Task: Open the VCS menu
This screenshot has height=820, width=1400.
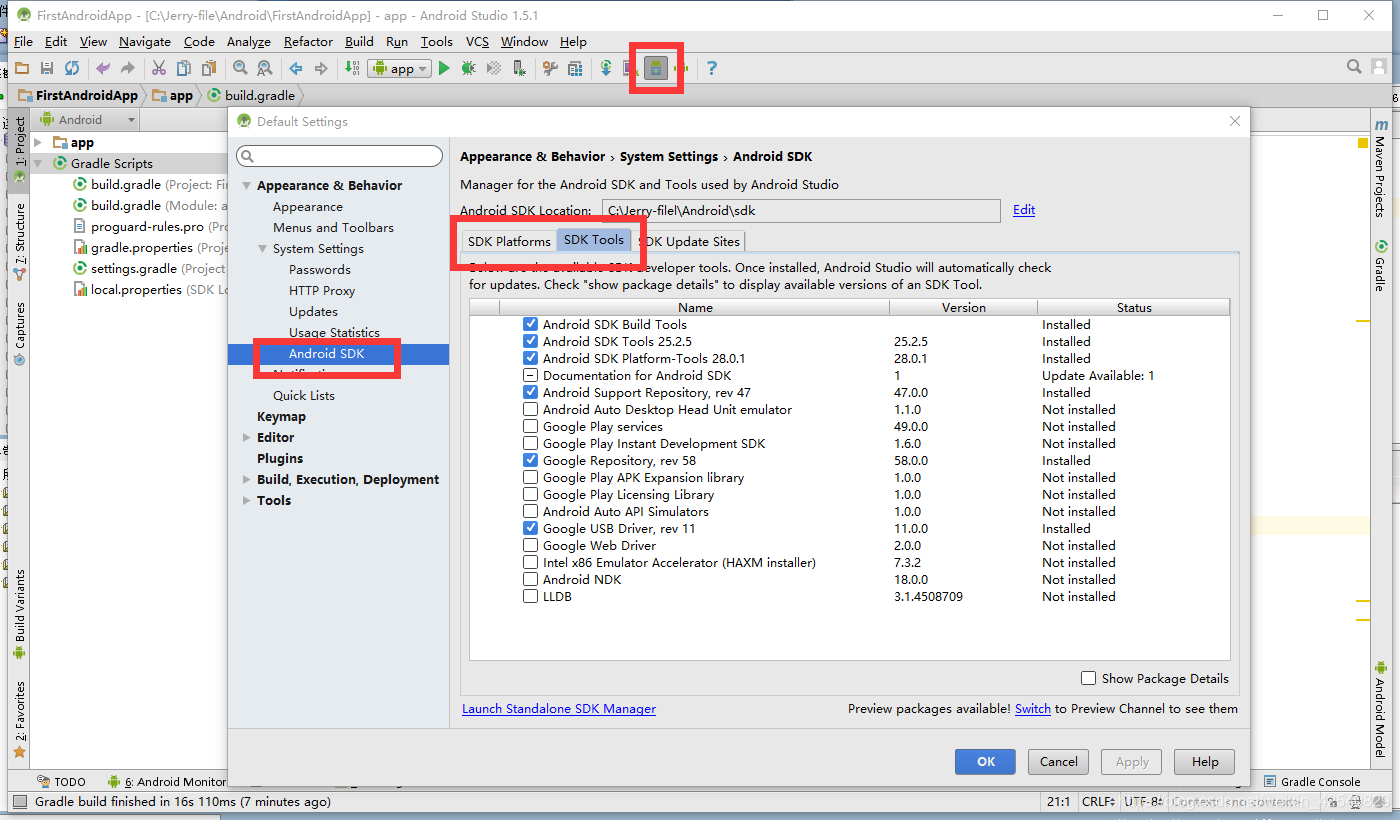Action: (477, 42)
